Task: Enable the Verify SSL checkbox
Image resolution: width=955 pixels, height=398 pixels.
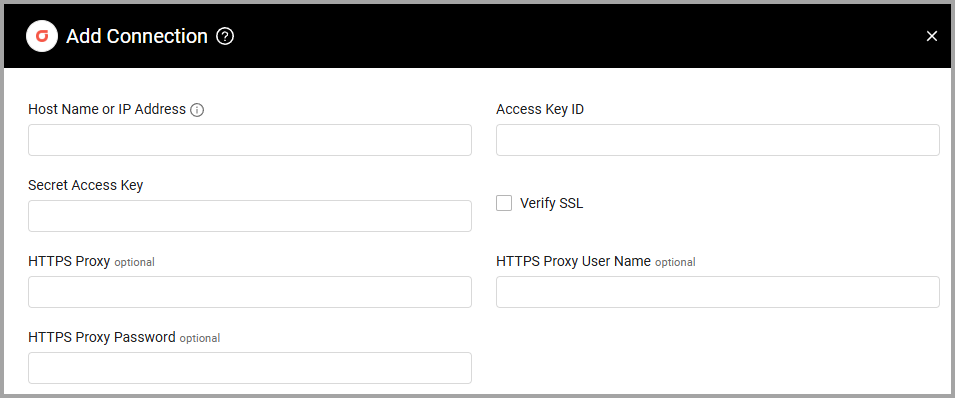Action: click(x=504, y=203)
